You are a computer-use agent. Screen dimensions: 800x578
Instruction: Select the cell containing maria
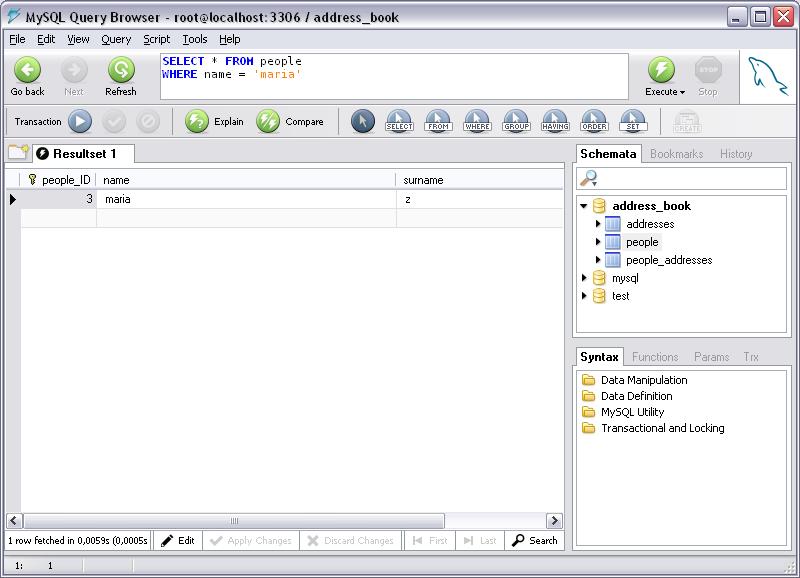click(x=246, y=199)
